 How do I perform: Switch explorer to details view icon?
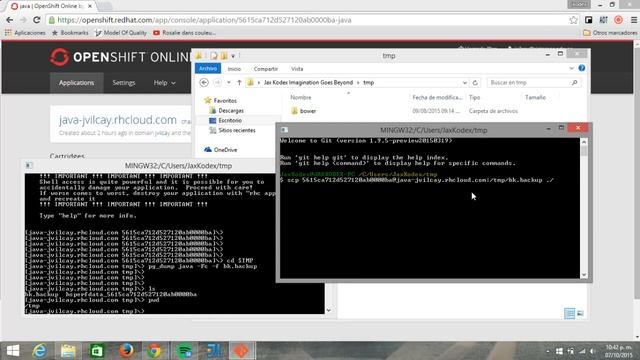pyautogui.click(x=569, y=313)
